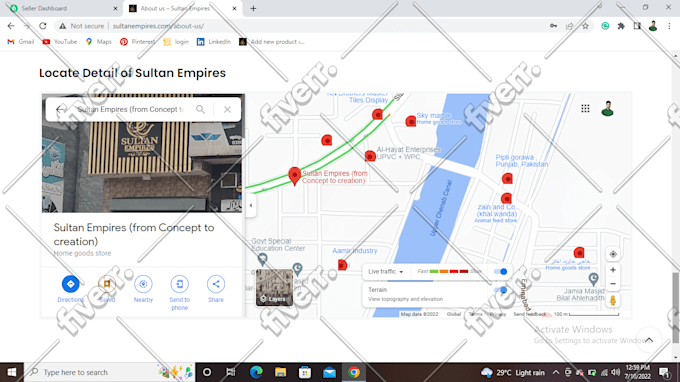Click the Sultan Empires storefront photo
Image resolution: width=680 pixels, height=382 pixels.
tap(143, 167)
